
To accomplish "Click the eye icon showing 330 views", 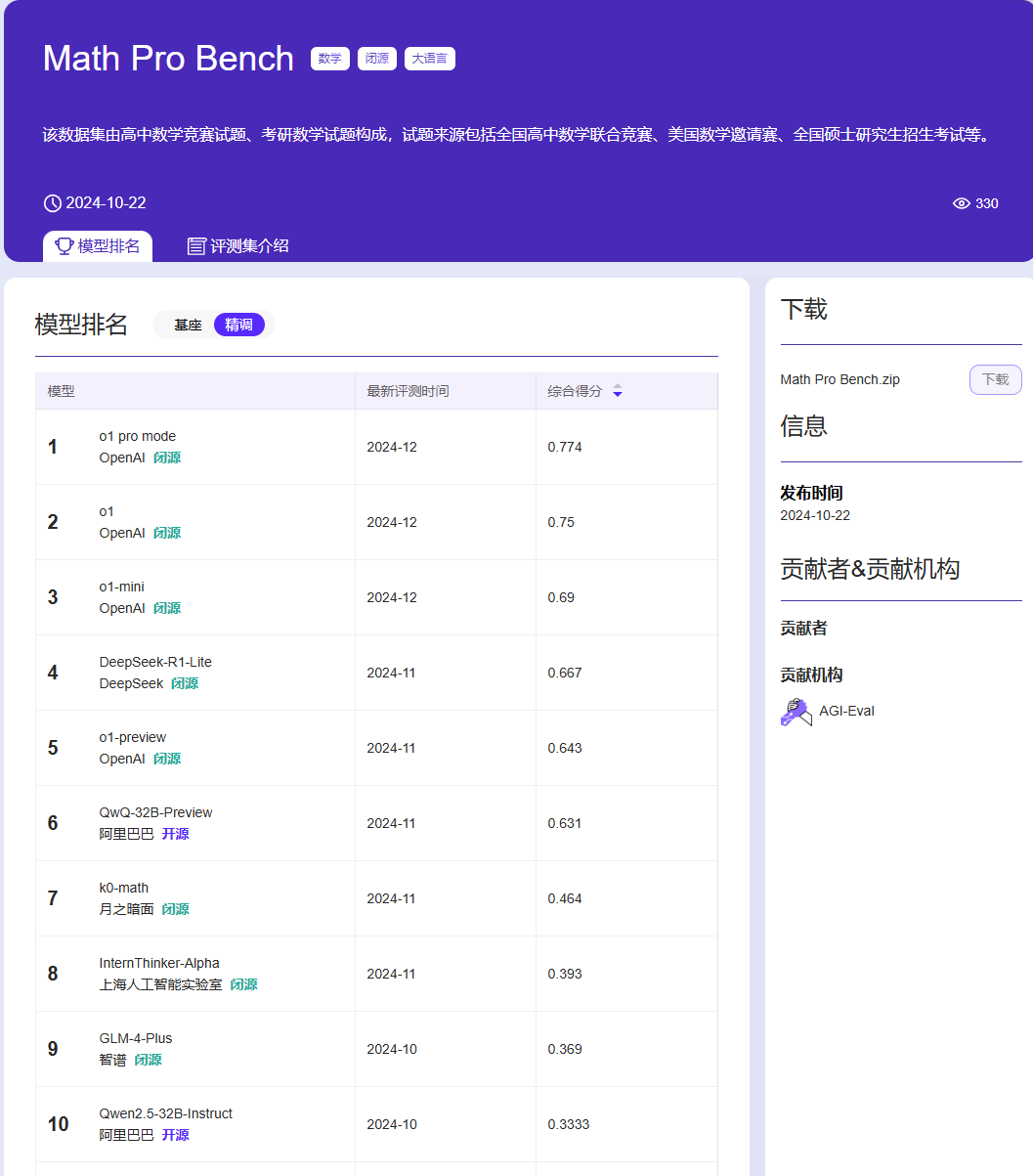I will [x=964, y=203].
